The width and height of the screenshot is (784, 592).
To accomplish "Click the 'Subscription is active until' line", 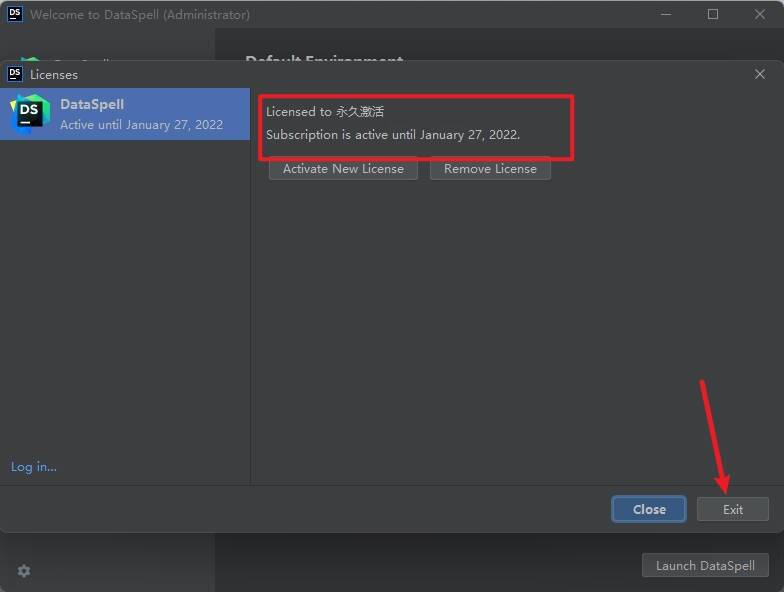I will (x=393, y=134).
